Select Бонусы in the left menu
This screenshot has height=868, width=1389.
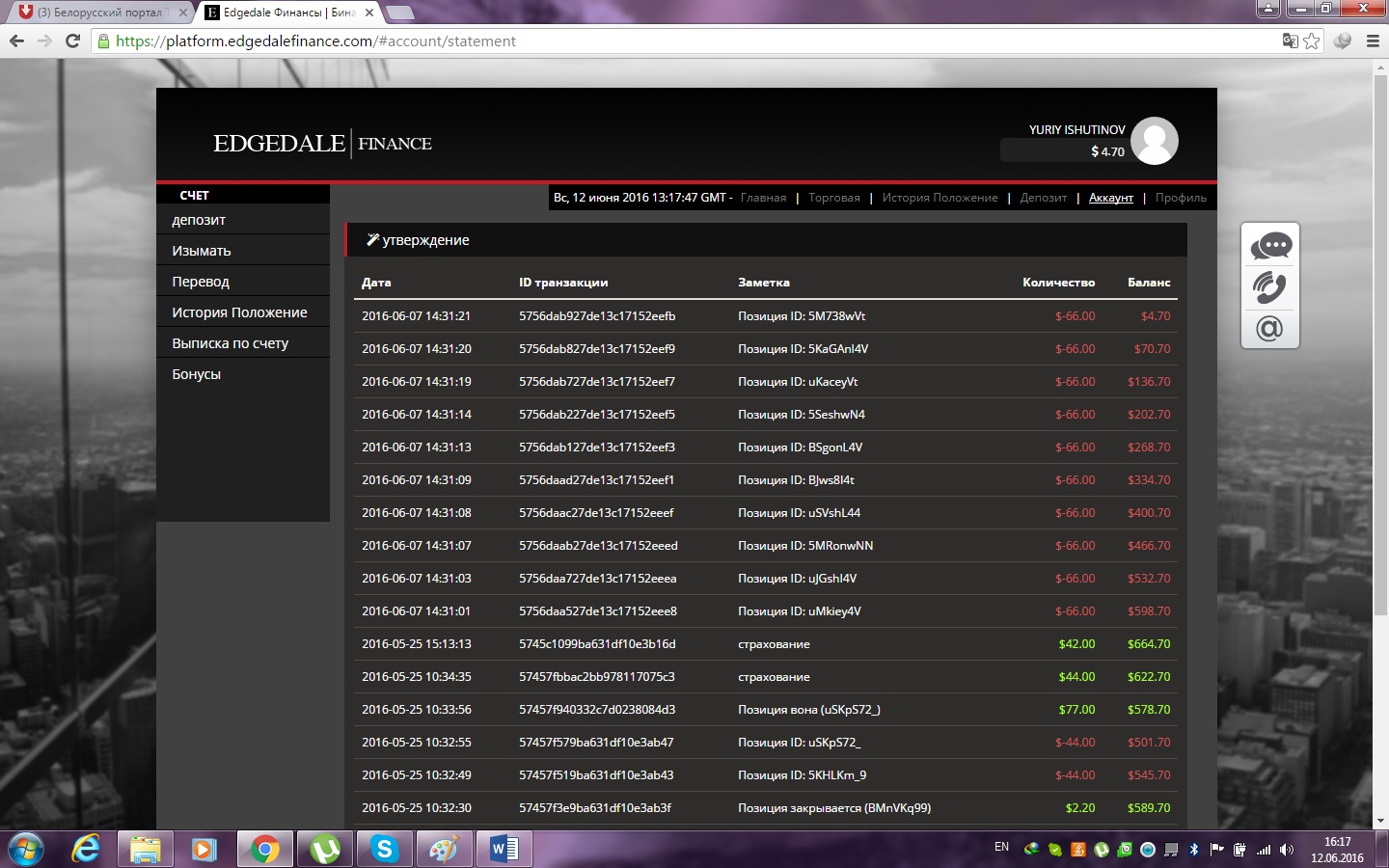pos(197,374)
